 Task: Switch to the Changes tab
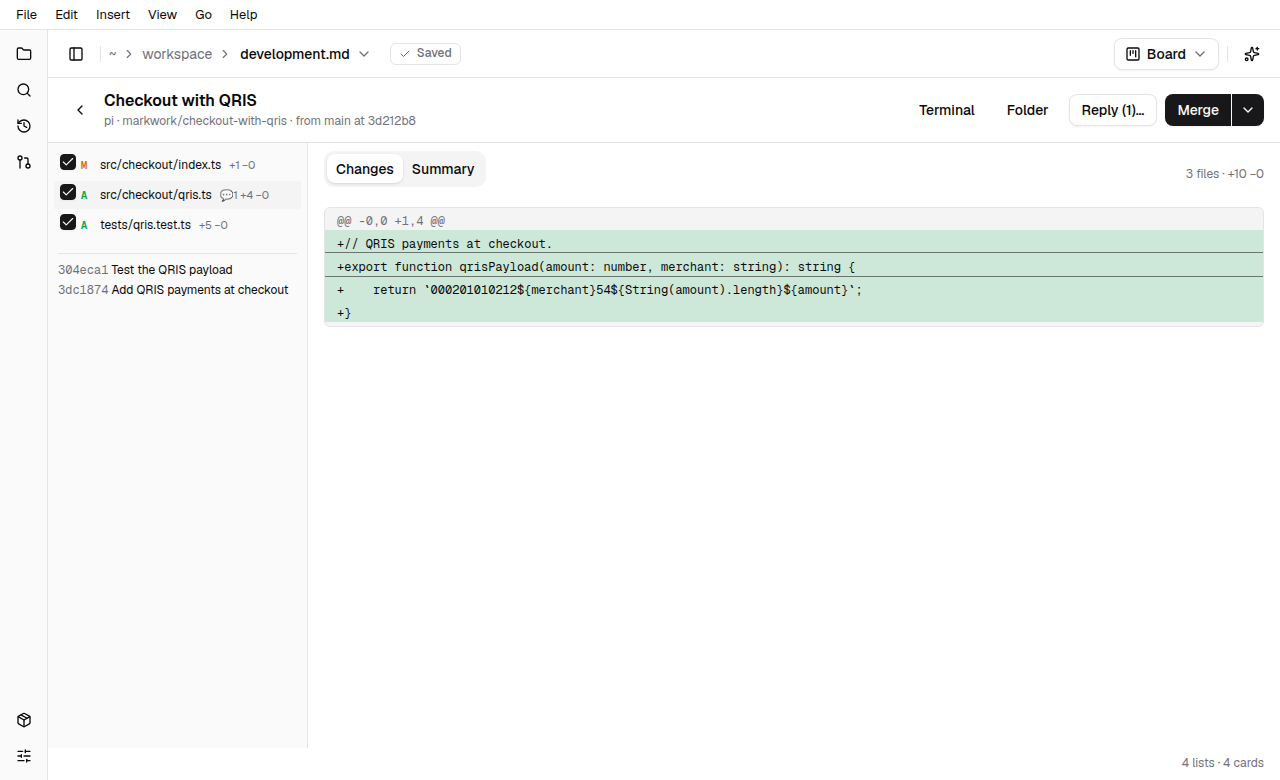click(365, 169)
